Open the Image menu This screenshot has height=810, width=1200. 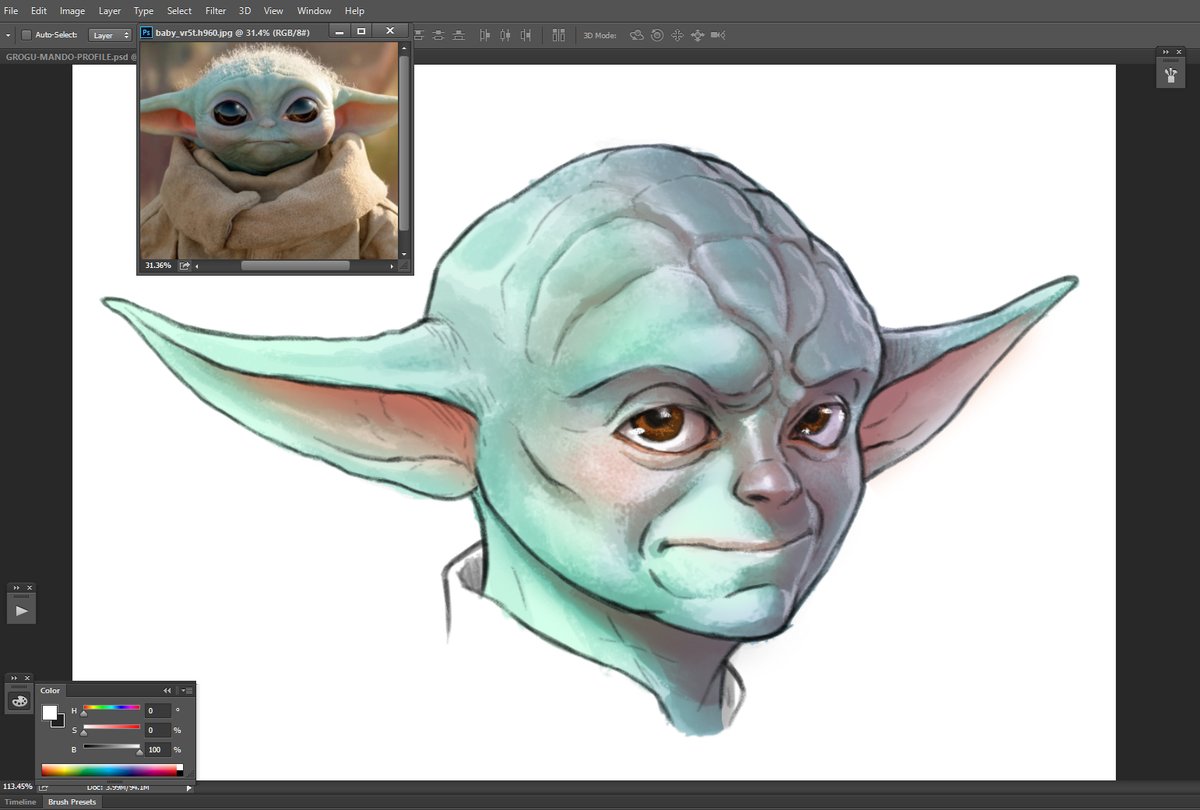(72, 11)
